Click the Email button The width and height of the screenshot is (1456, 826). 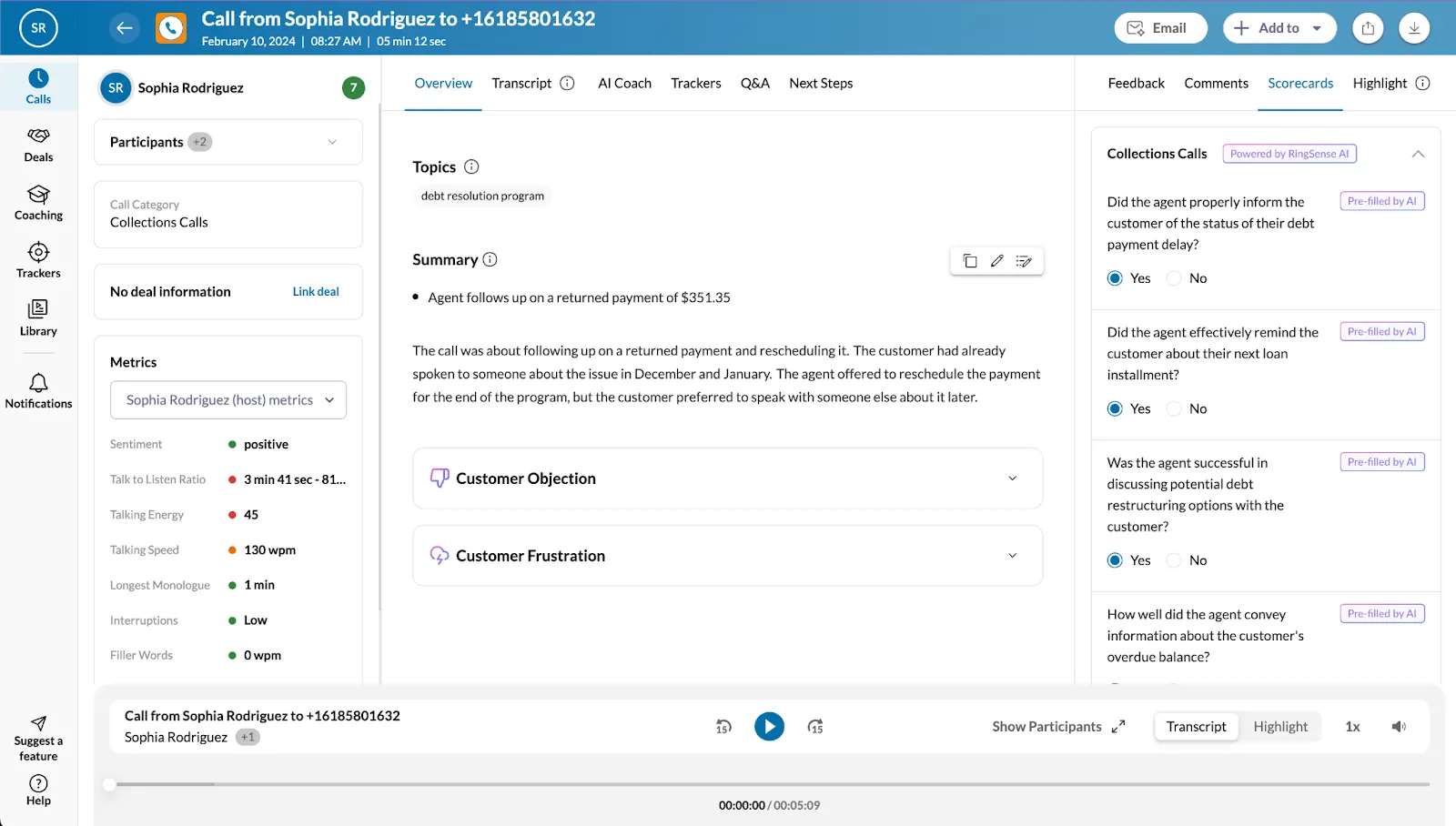pos(1160,28)
